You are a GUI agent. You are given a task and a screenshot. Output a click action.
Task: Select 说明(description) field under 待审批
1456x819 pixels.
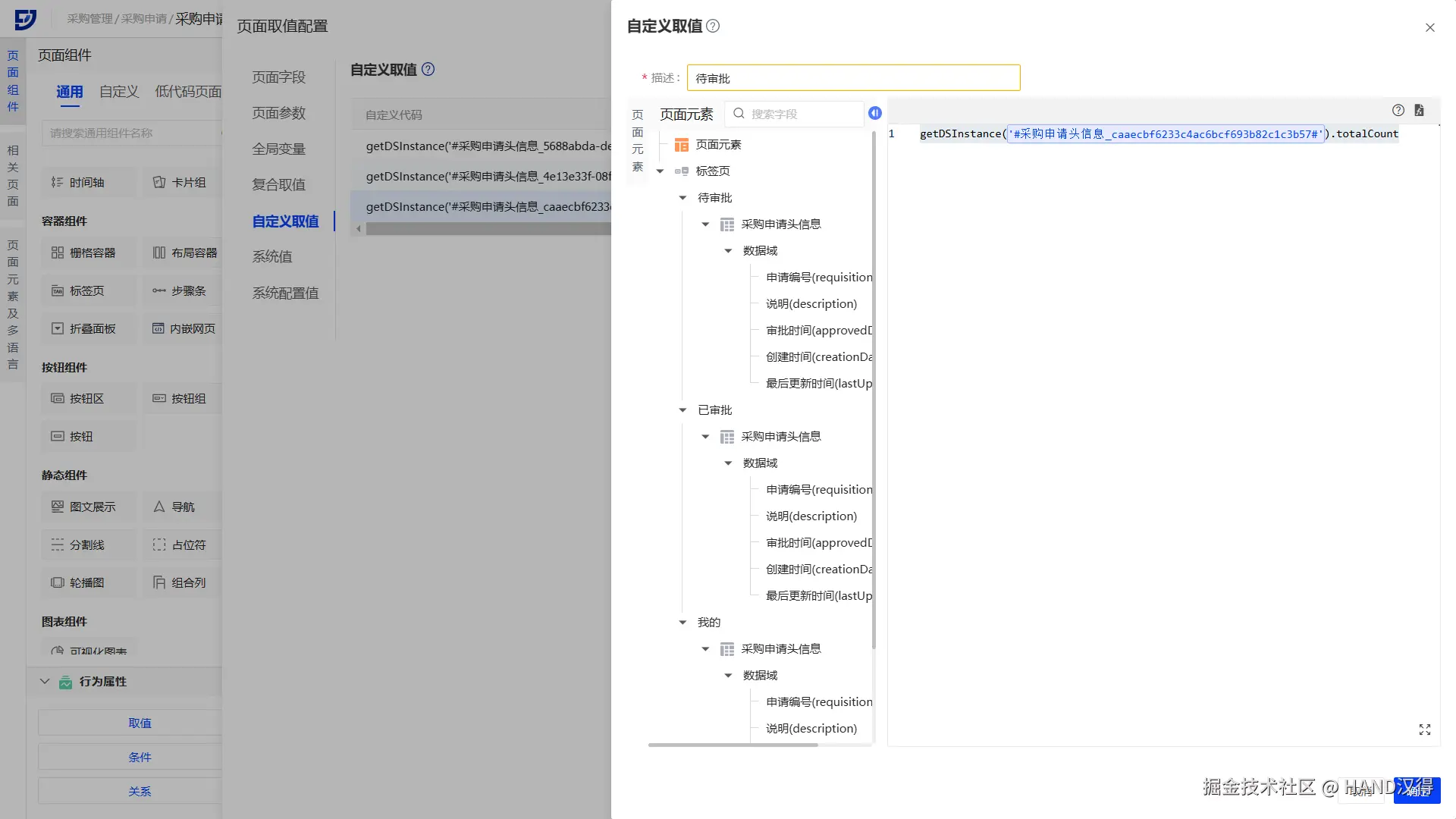[x=811, y=304]
